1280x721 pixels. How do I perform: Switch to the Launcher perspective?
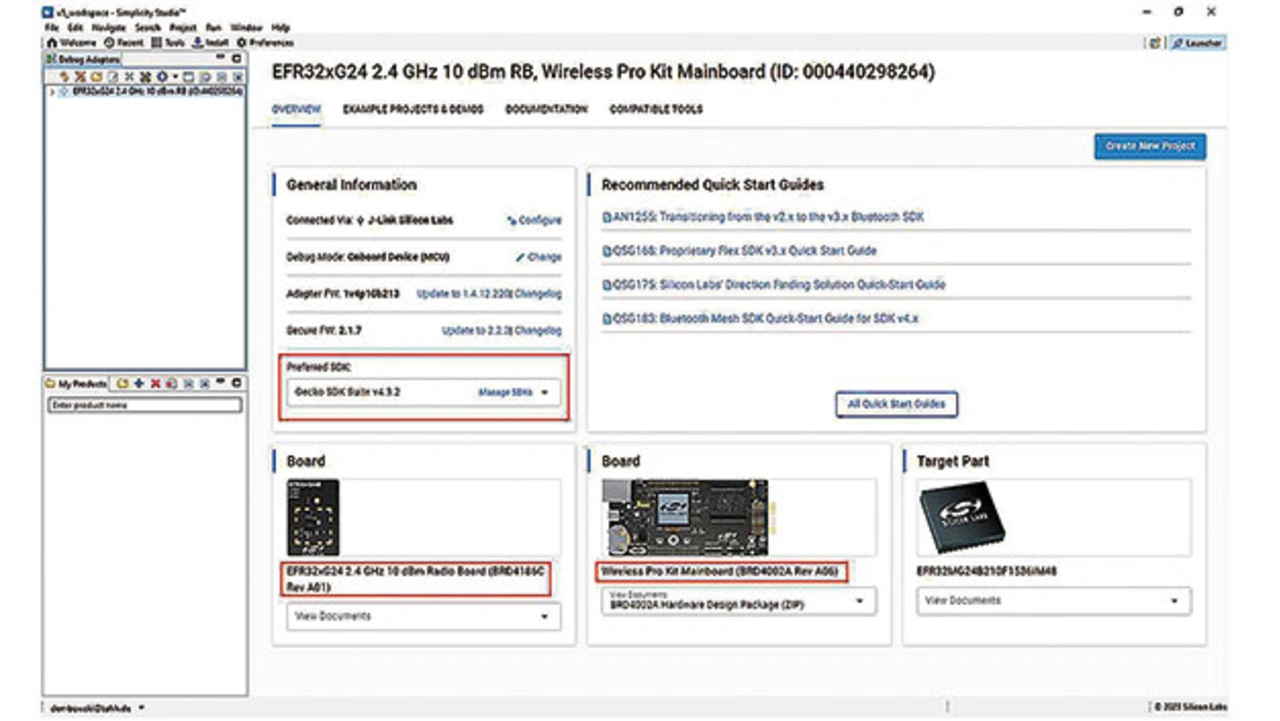click(x=1197, y=43)
